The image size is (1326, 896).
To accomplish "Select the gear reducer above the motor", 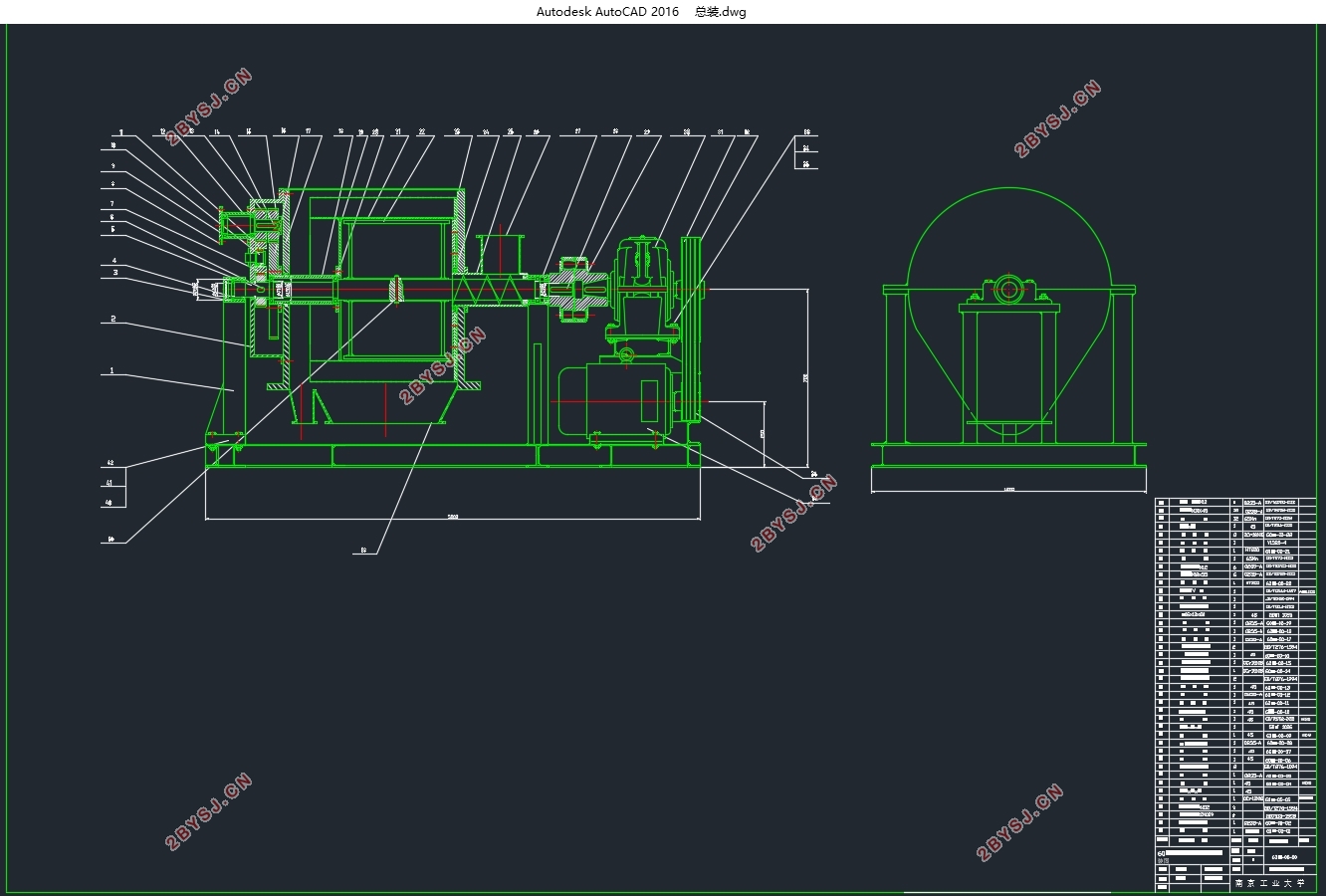I will (x=642, y=289).
